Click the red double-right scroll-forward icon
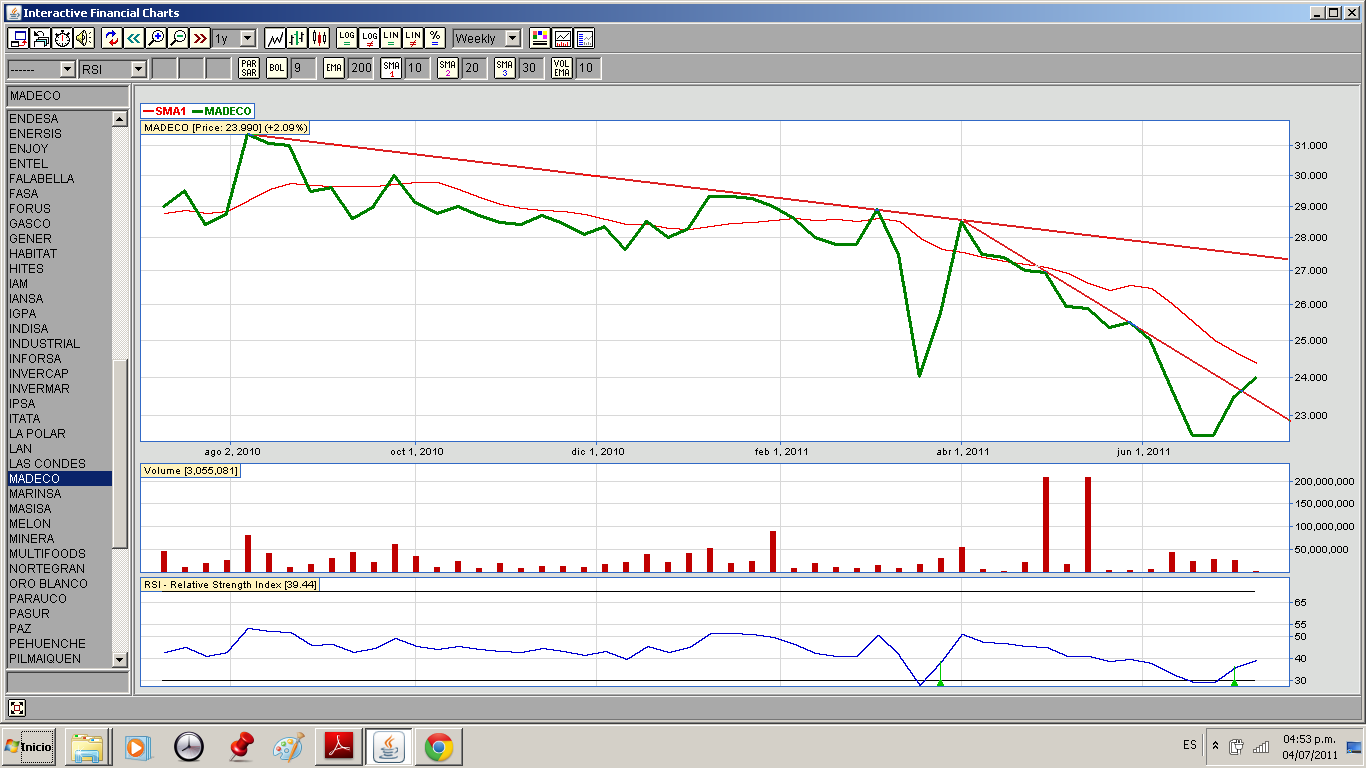The height and width of the screenshot is (768, 1366). pos(200,38)
